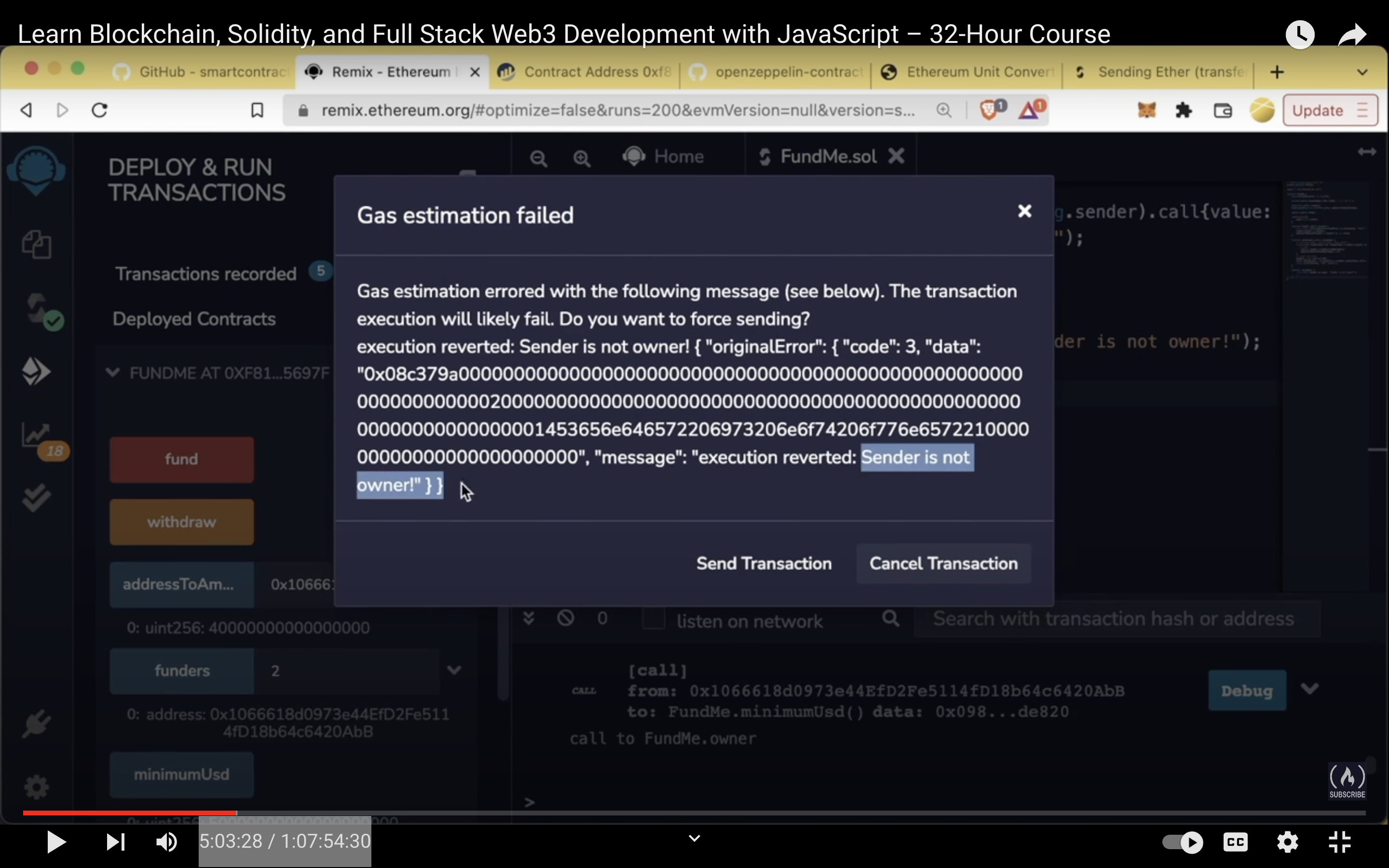Expand call details chevron beside Debug
The height and width of the screenshot is (868, 1389).
[1309, 688]
